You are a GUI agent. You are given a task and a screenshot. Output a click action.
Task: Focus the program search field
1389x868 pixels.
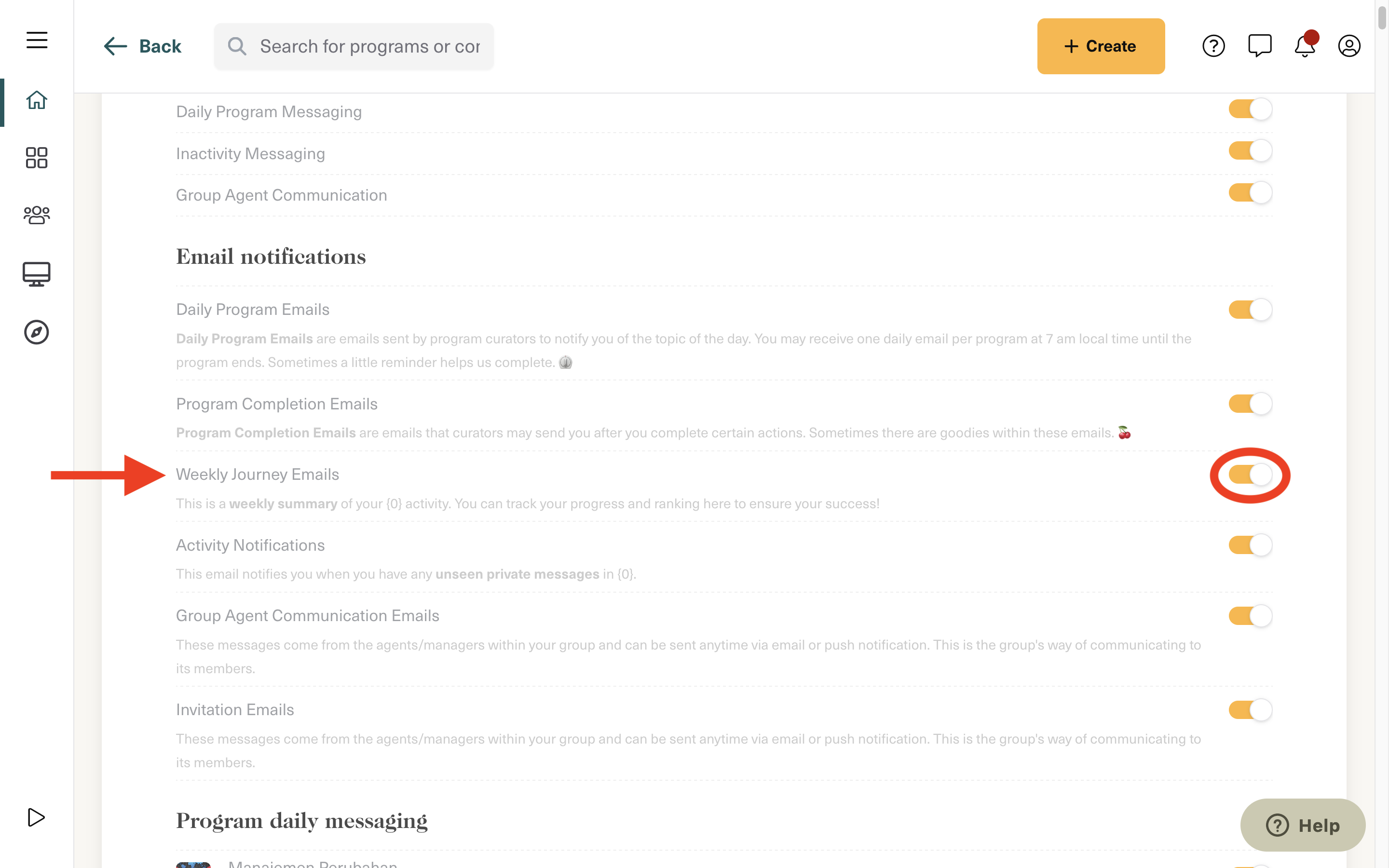tap(354, 46)
